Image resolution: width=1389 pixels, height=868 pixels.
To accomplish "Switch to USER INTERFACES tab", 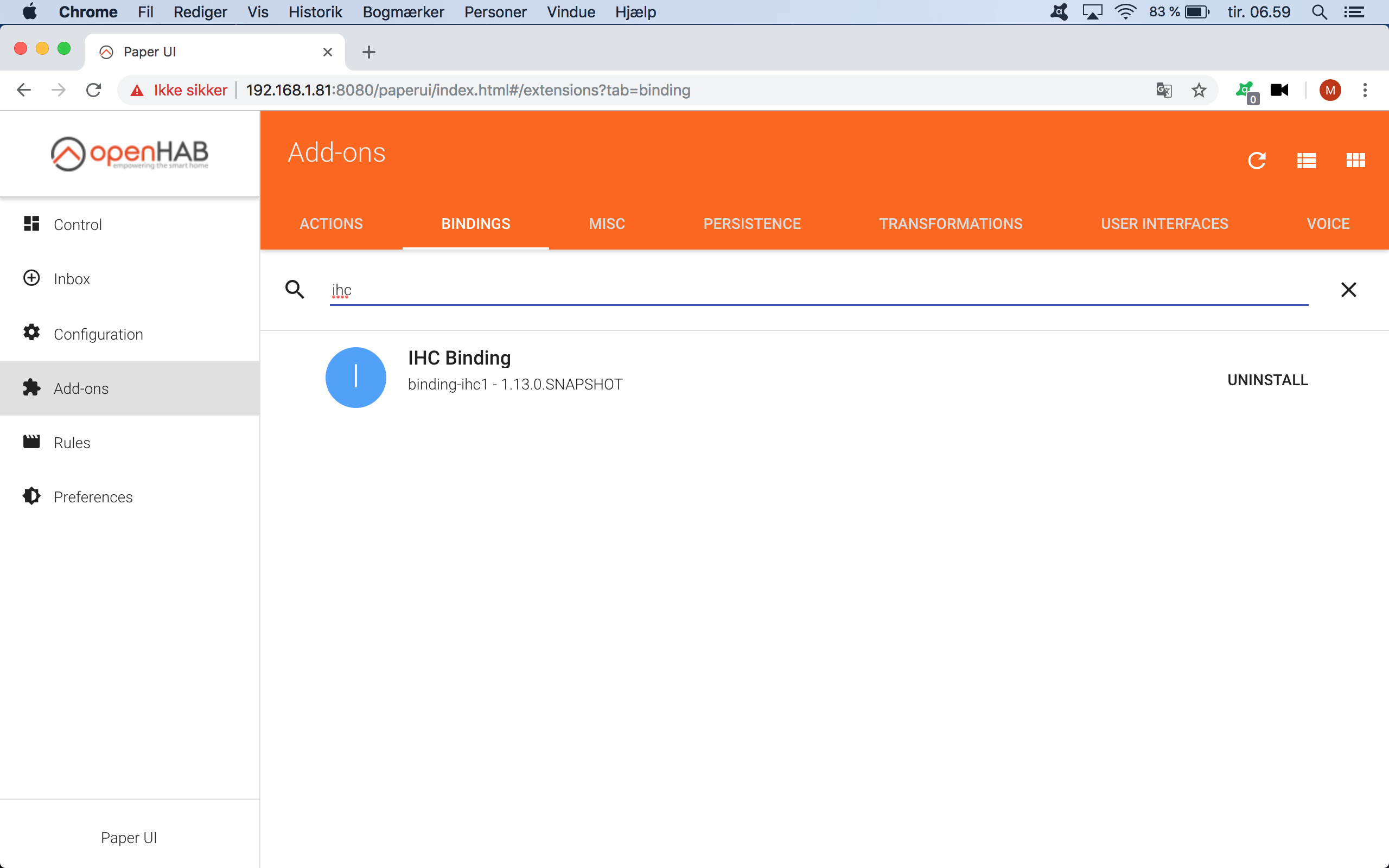I will click(x=1164, y=224).
